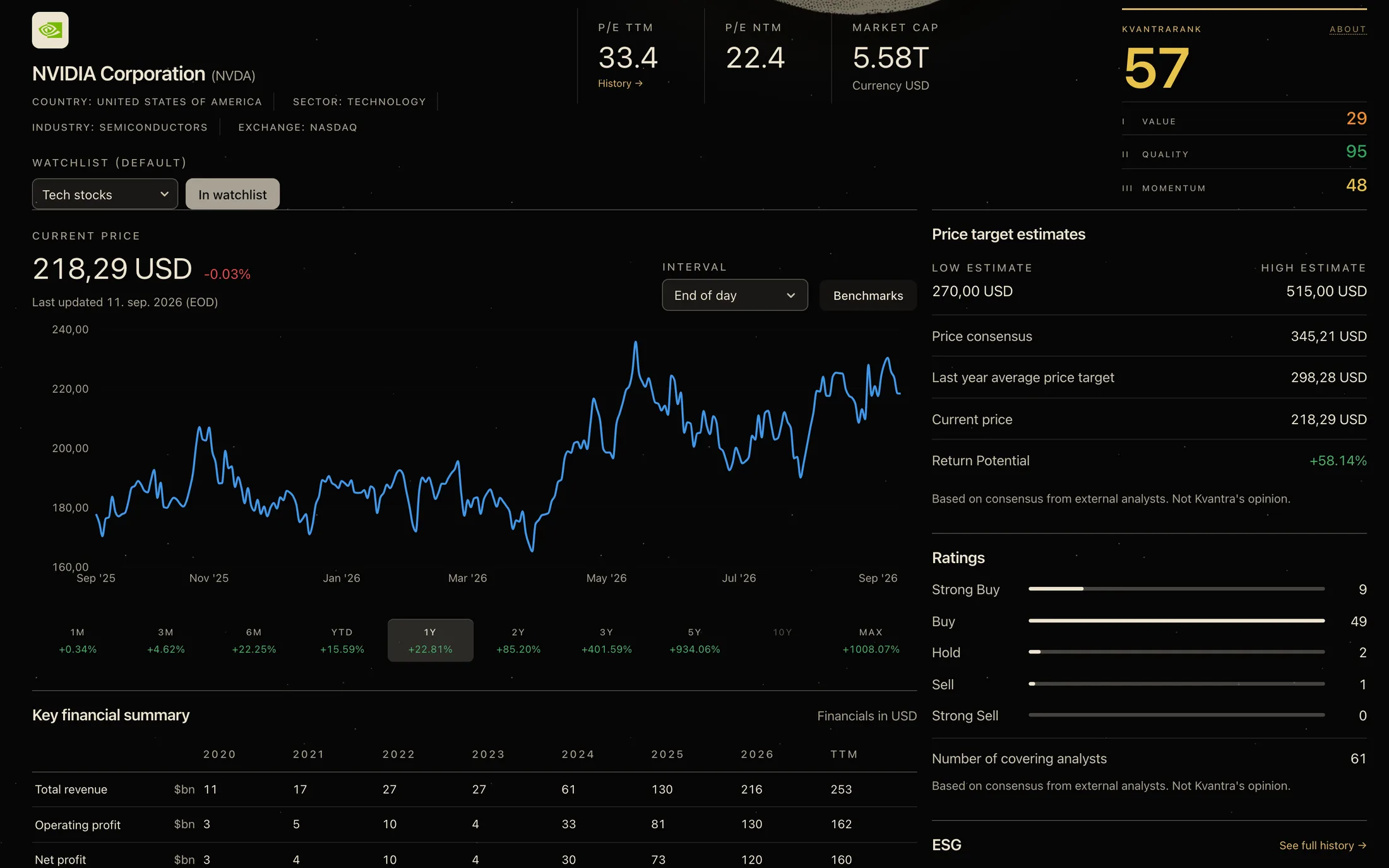Image resolution: width=1389 pixels, height=868 pixels.
Task: Select the 2Y time range tab
Action: [x=518, y=641]
